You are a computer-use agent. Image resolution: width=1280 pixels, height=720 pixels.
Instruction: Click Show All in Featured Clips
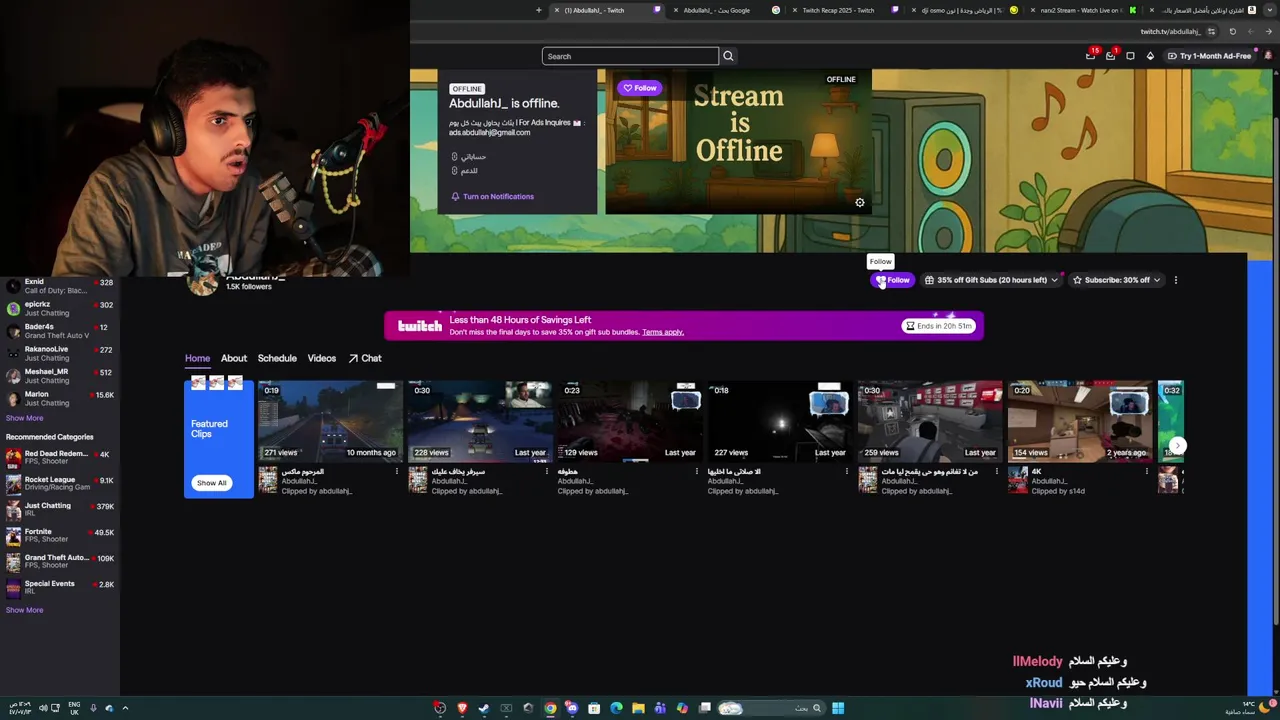point(211,483)
